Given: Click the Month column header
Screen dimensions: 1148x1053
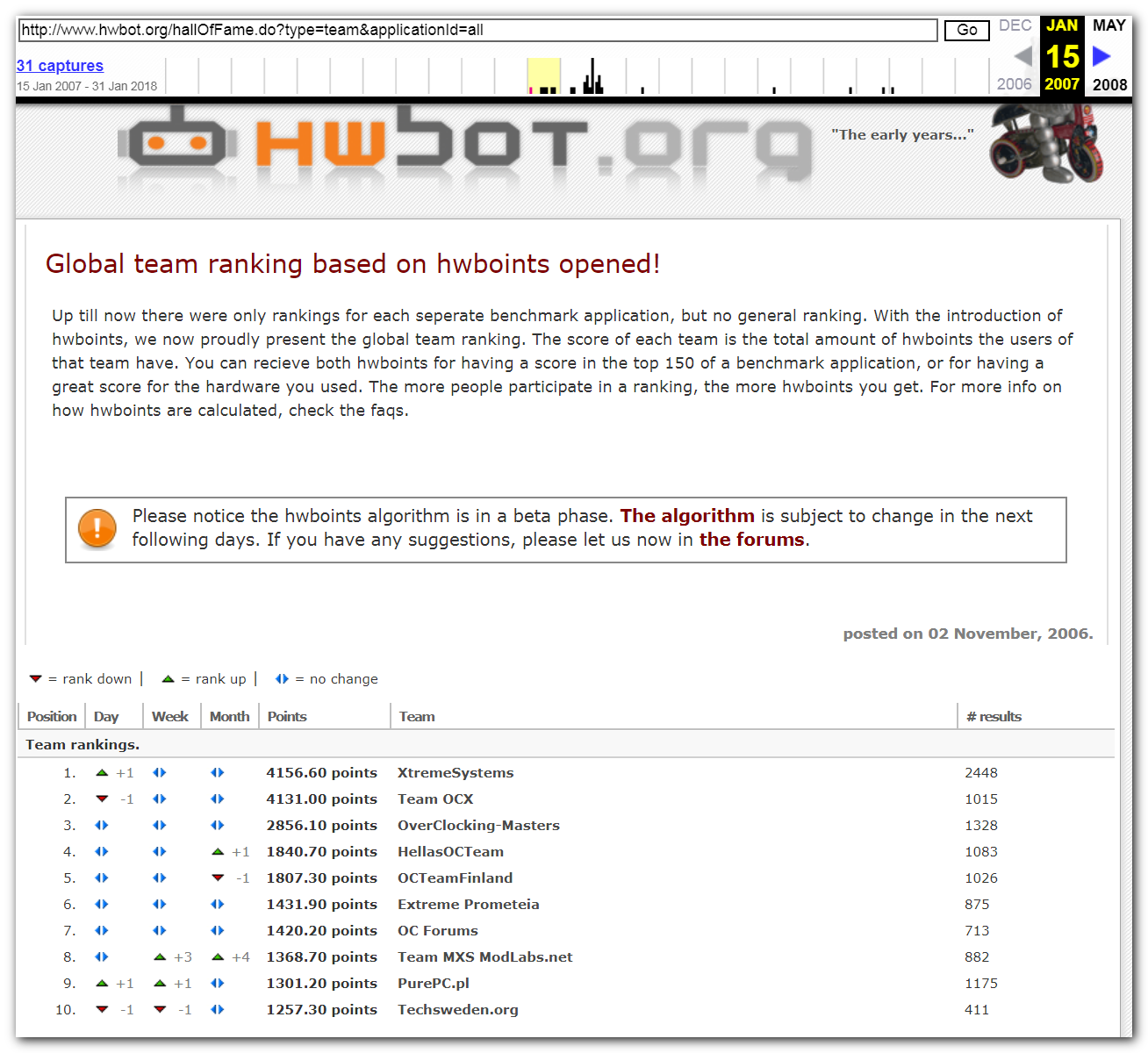Looking at the screenshot, I should click(x=230, y=717).
